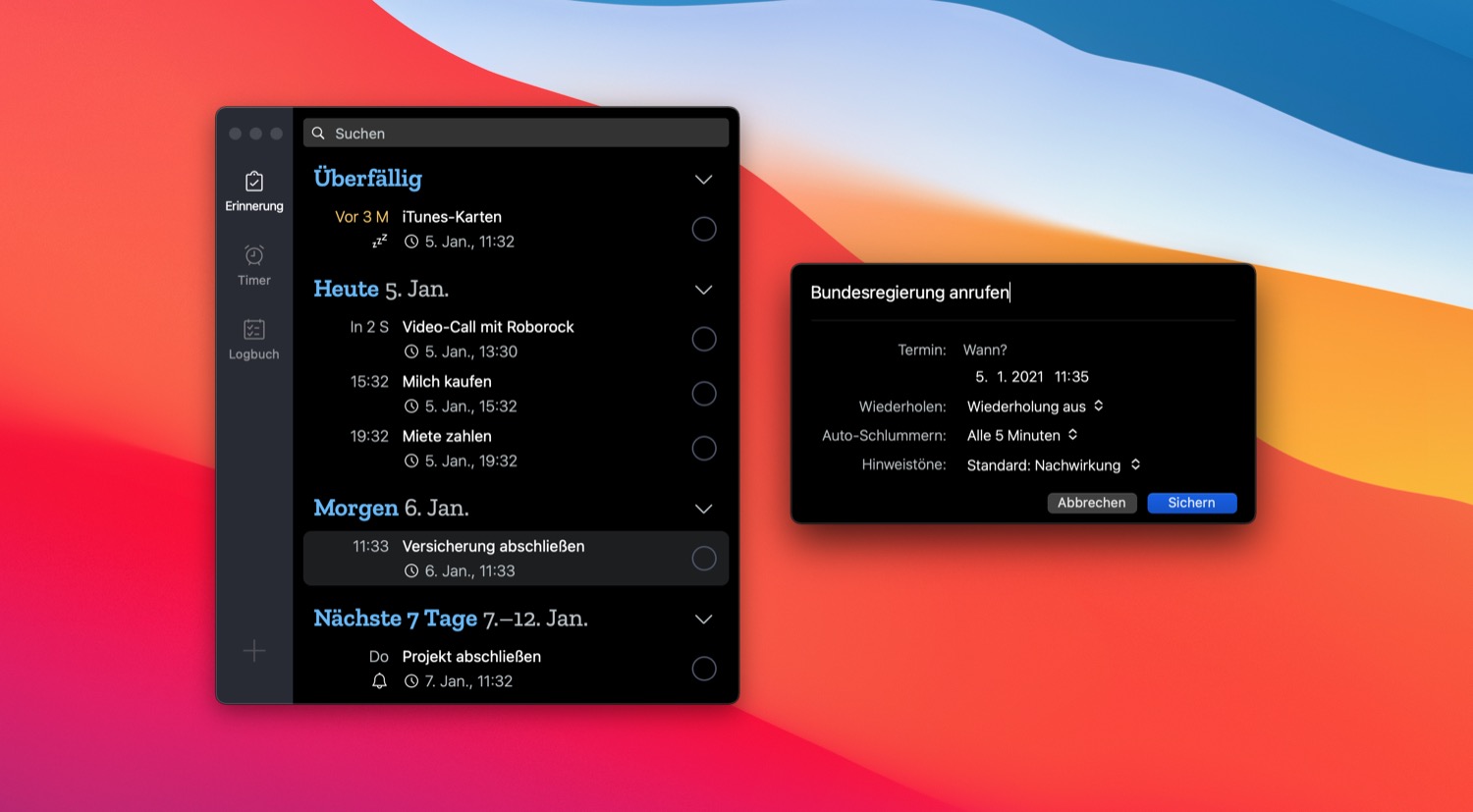Click the Sichern button
This screenshot has height=812, width=1473.
(1191, 503)
